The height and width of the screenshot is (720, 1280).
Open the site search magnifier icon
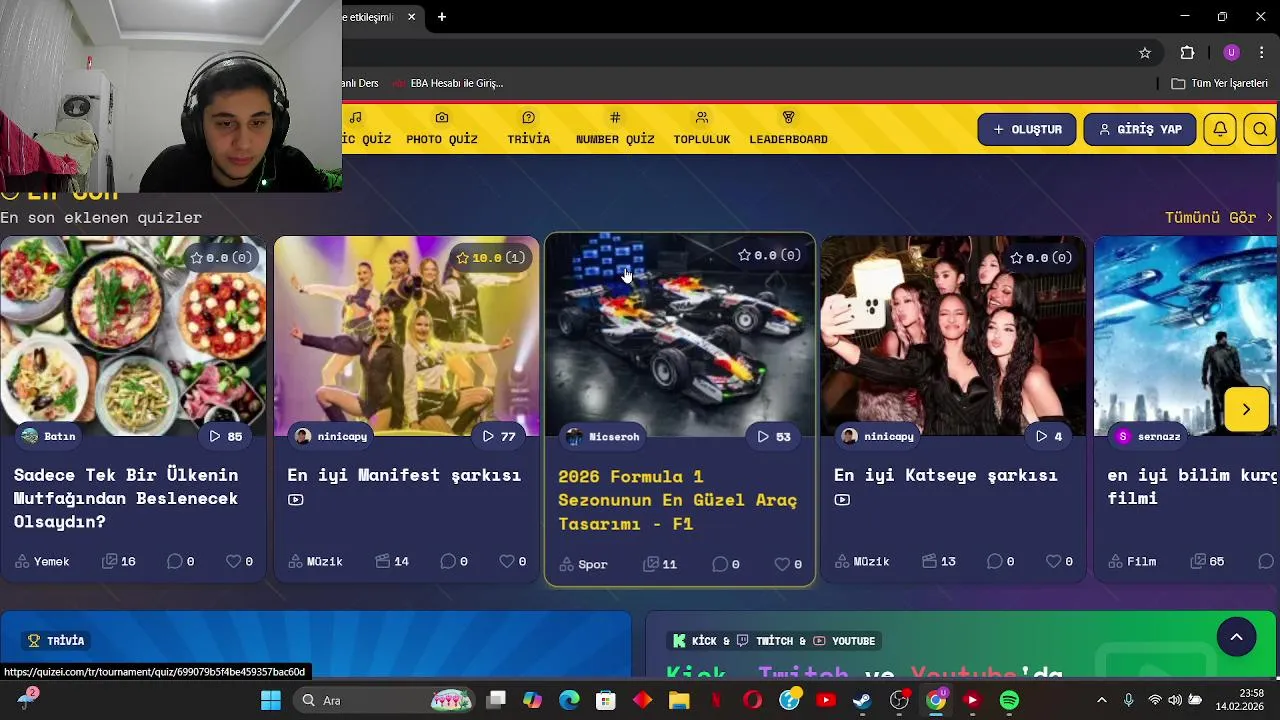pos(1260,129)
